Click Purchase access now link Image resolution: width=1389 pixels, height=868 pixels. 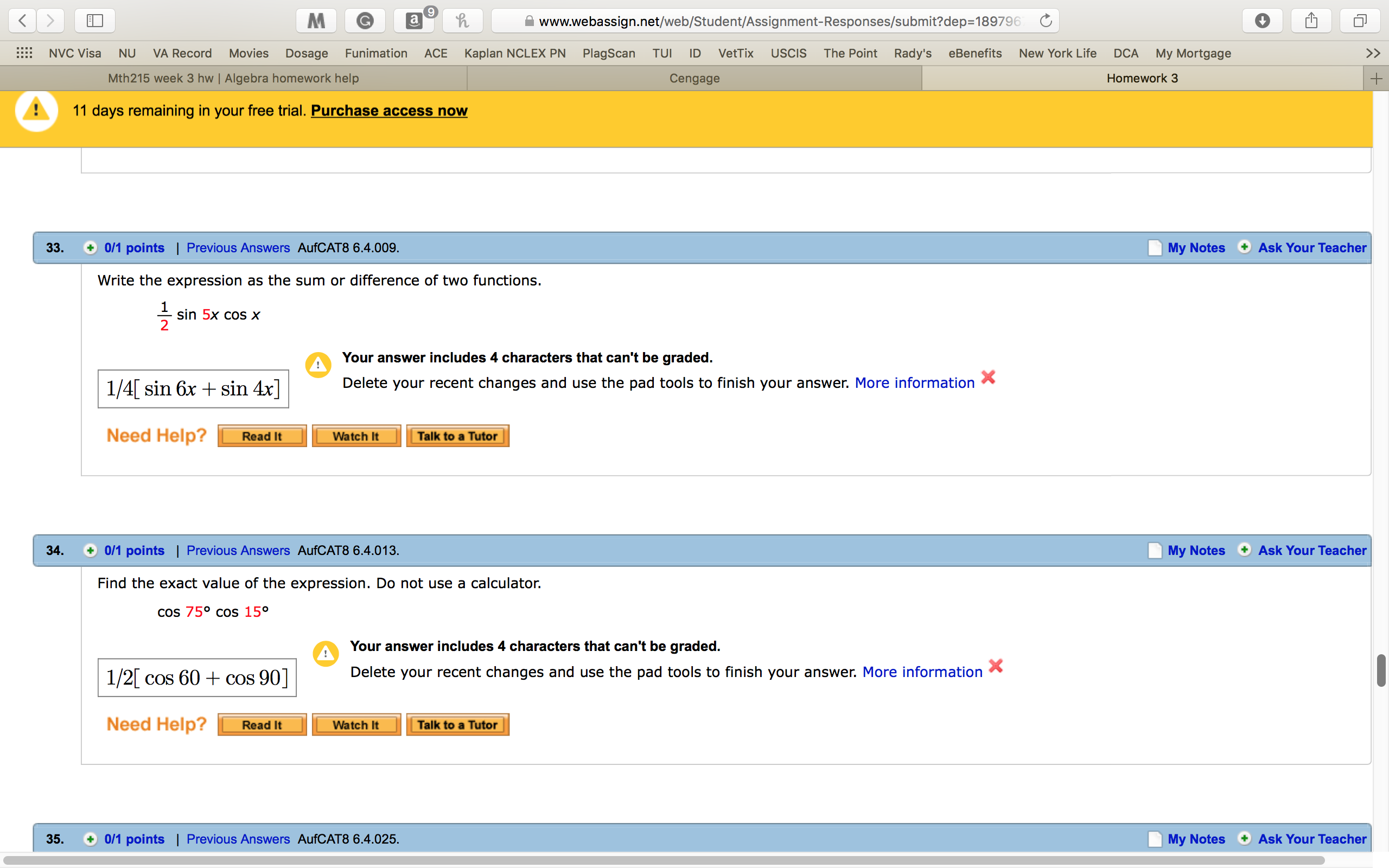(x=389, y=111)
